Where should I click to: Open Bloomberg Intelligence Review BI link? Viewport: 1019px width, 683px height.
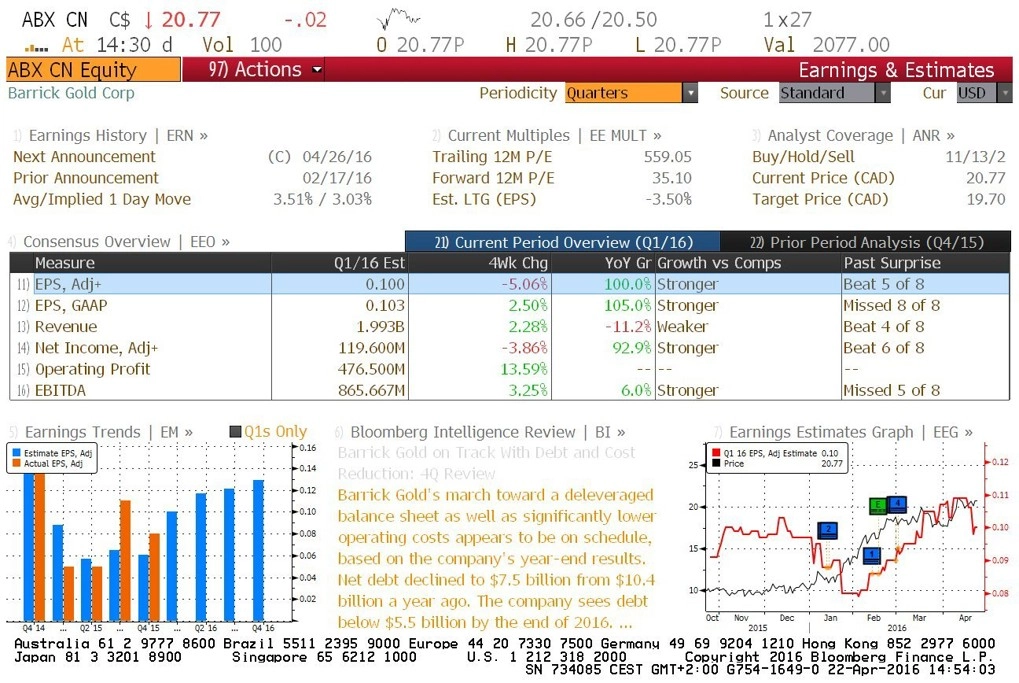[480, 432]
